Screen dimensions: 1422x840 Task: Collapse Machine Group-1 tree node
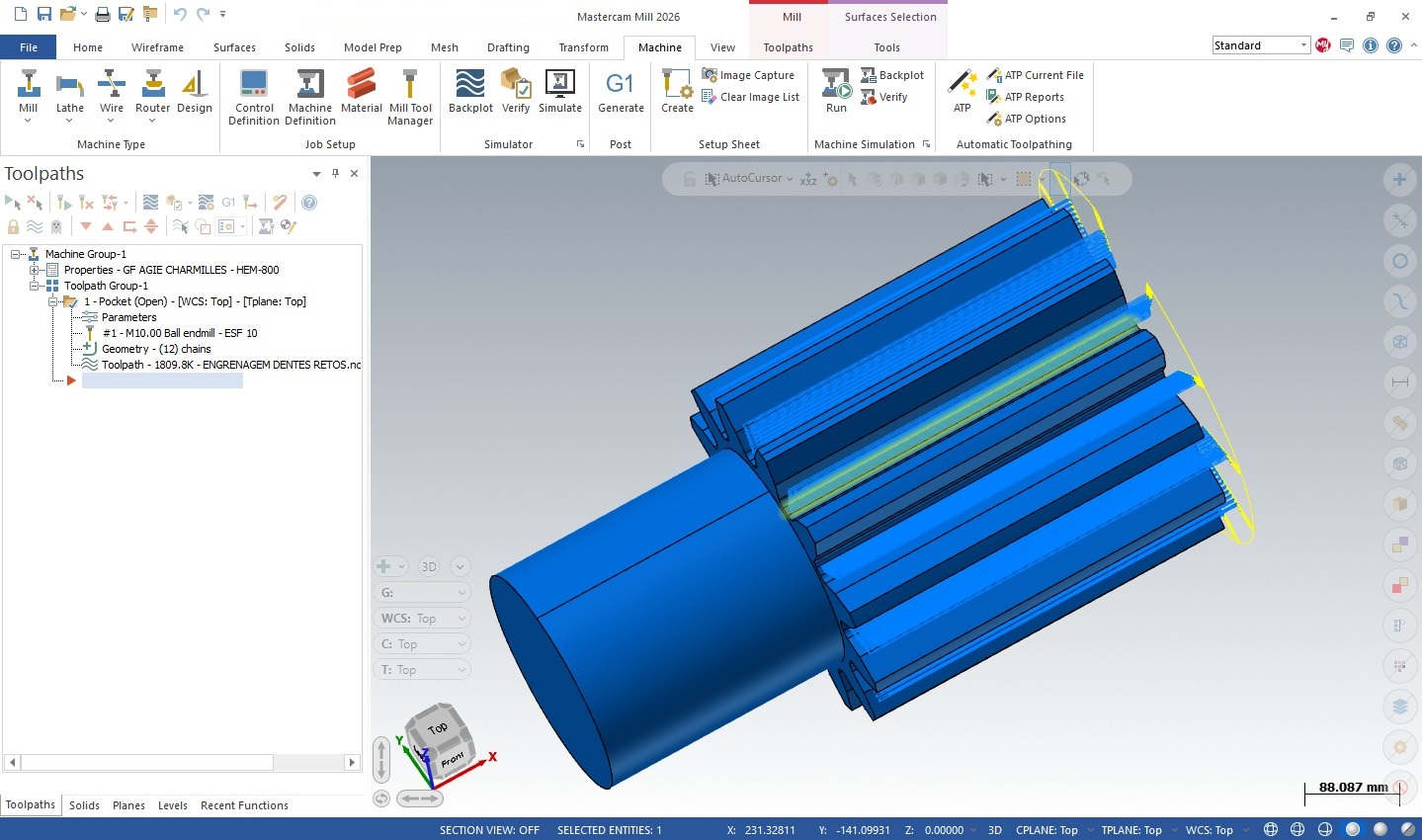click(16, 254)
